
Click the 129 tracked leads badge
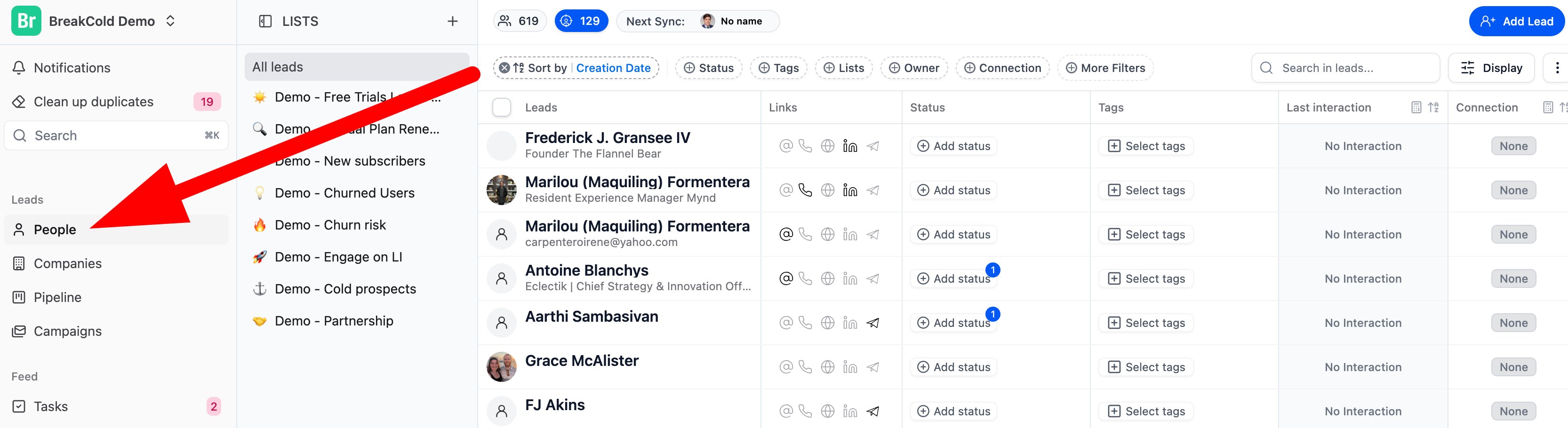pos(581,21)
